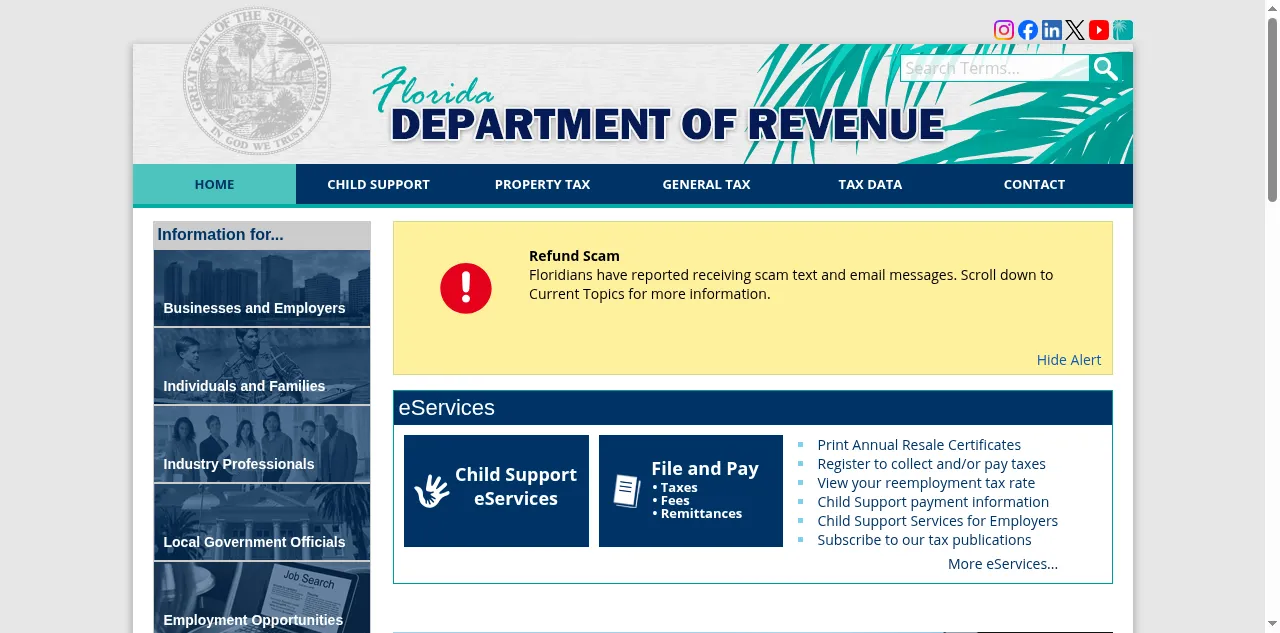The width and height of the screenshot is (1280, 633).
Task: Click the More eServices... link
Action: pyautogui.click(x=1003, y=564)
